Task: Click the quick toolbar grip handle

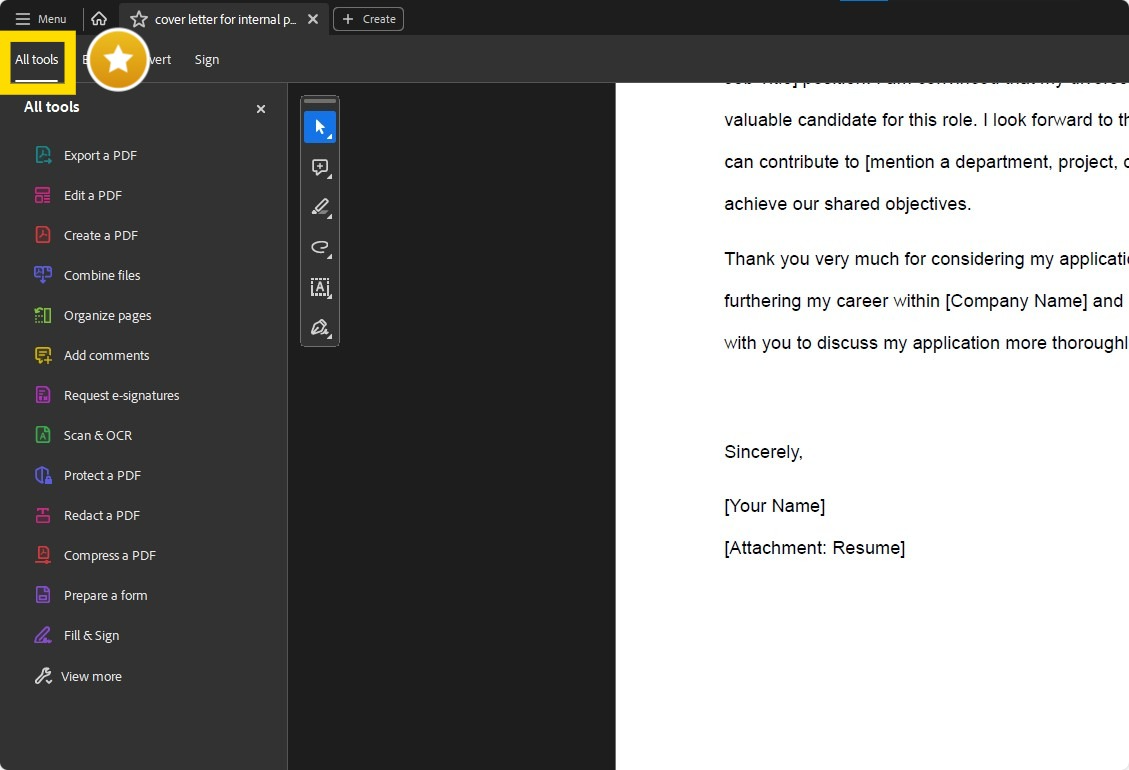Action: [320, 101]
